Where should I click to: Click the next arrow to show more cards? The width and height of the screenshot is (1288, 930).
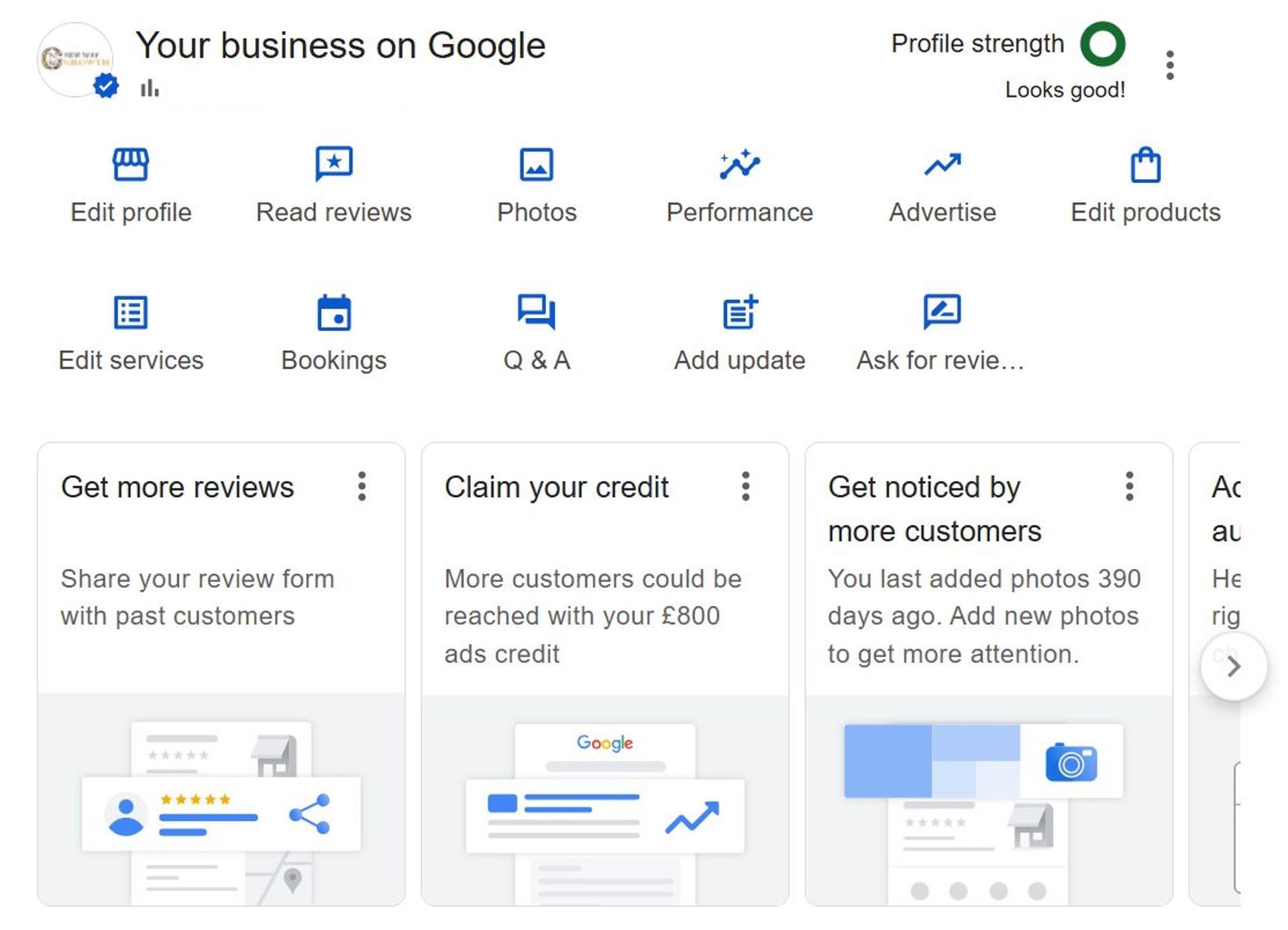[x=1234, y=666]
